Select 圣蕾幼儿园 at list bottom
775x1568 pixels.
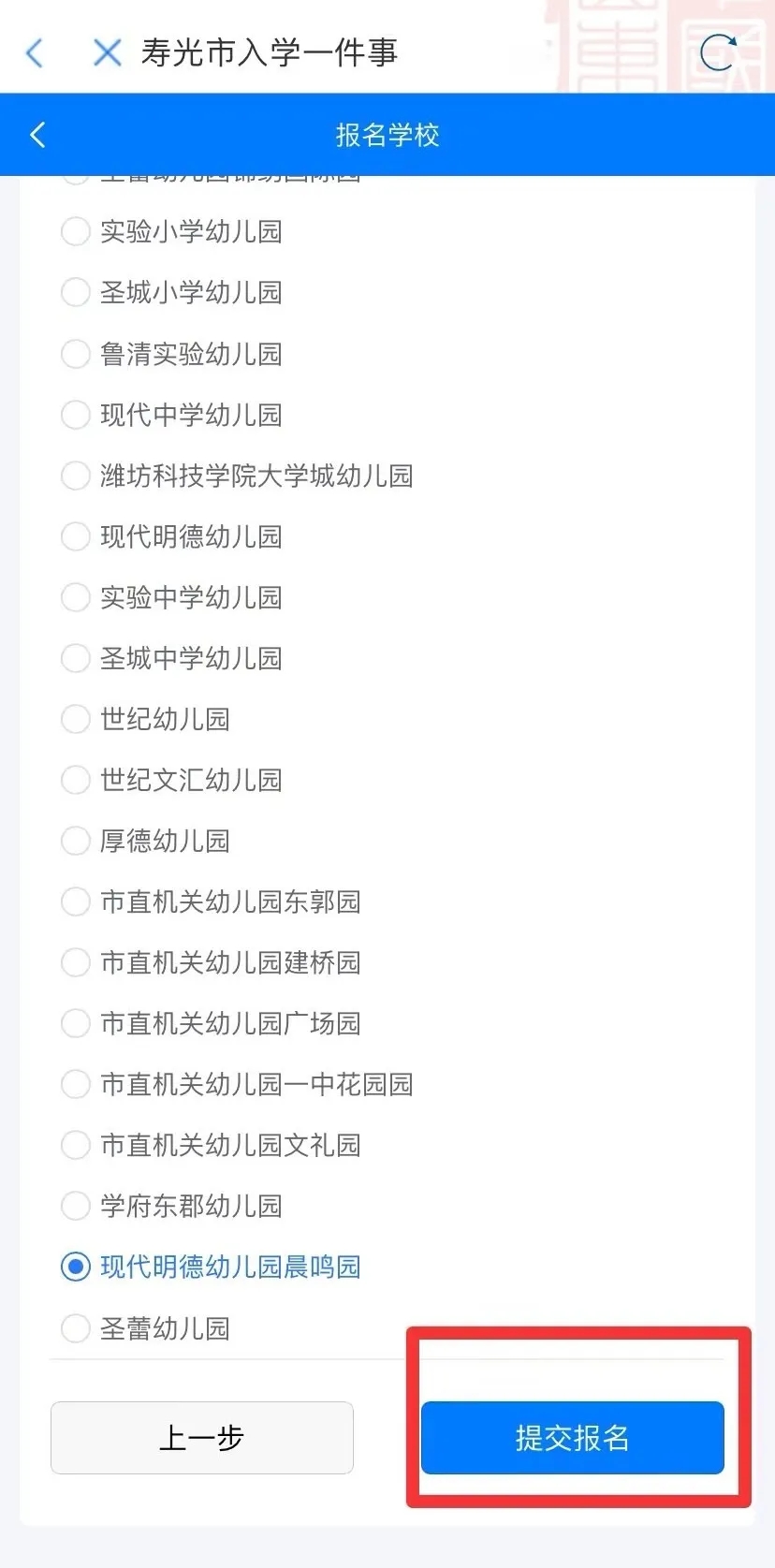75,1327
